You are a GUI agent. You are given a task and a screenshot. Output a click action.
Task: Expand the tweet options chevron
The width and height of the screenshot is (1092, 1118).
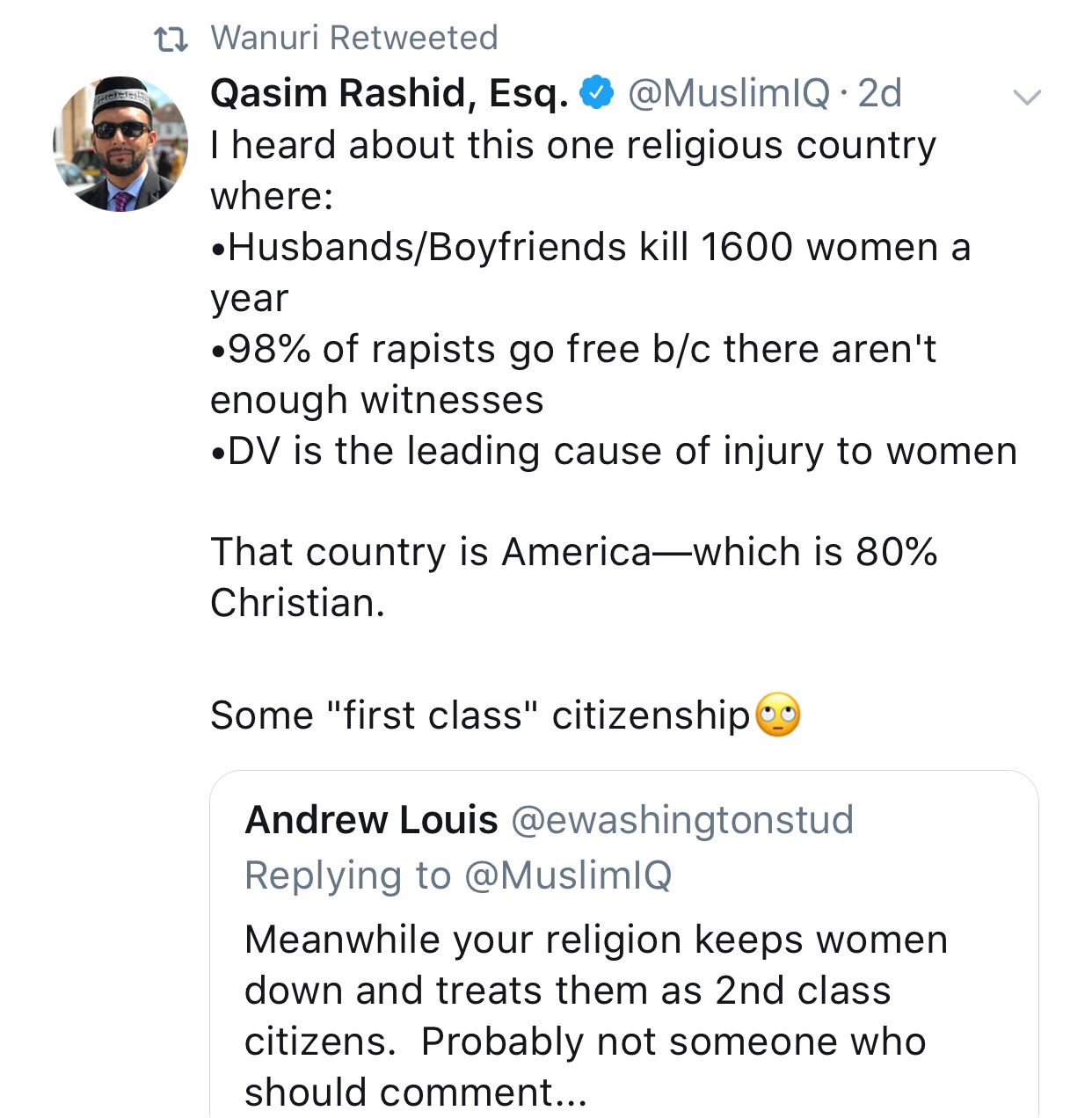coord(1026,97)
